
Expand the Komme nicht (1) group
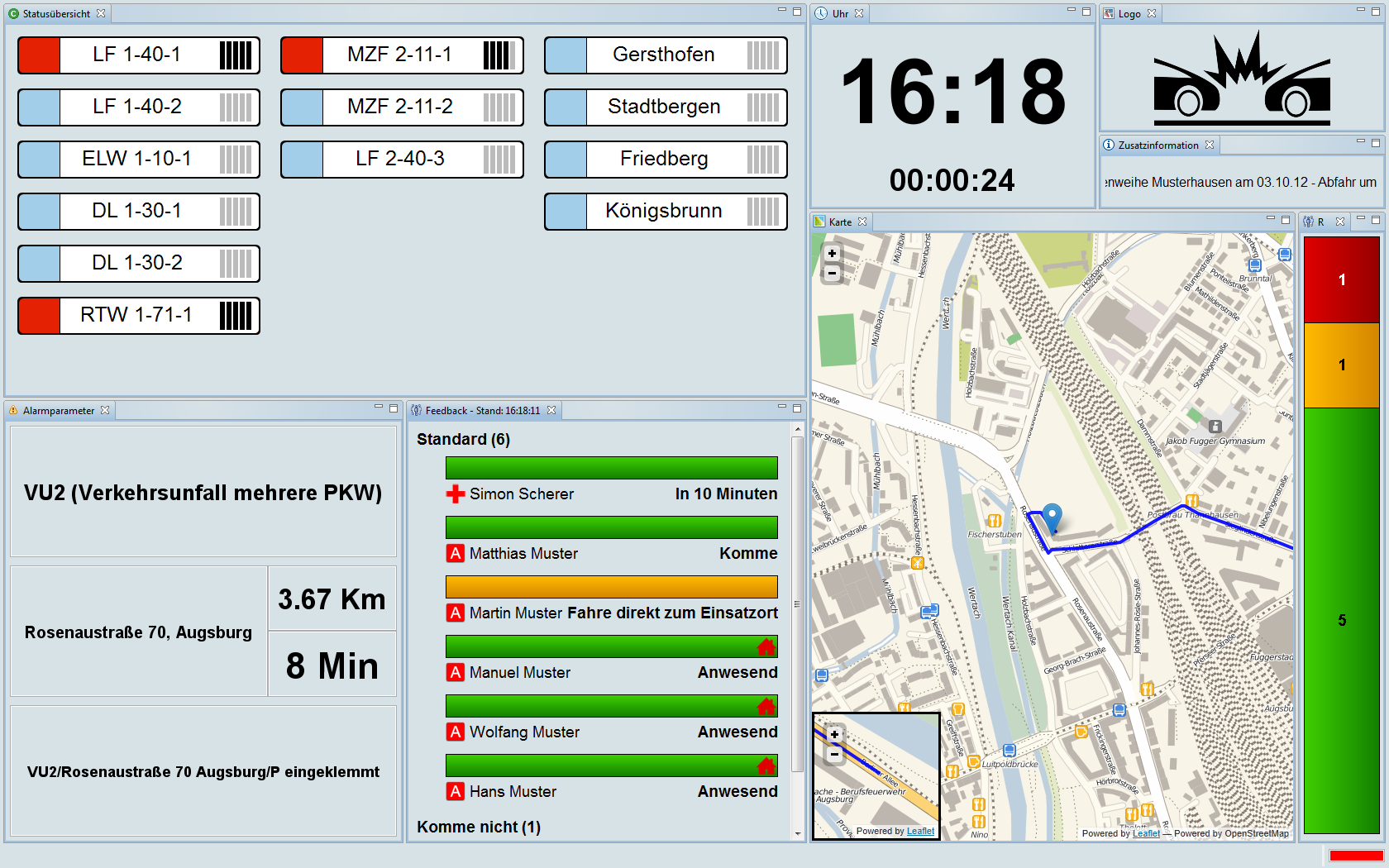click(x=479, y=827)
